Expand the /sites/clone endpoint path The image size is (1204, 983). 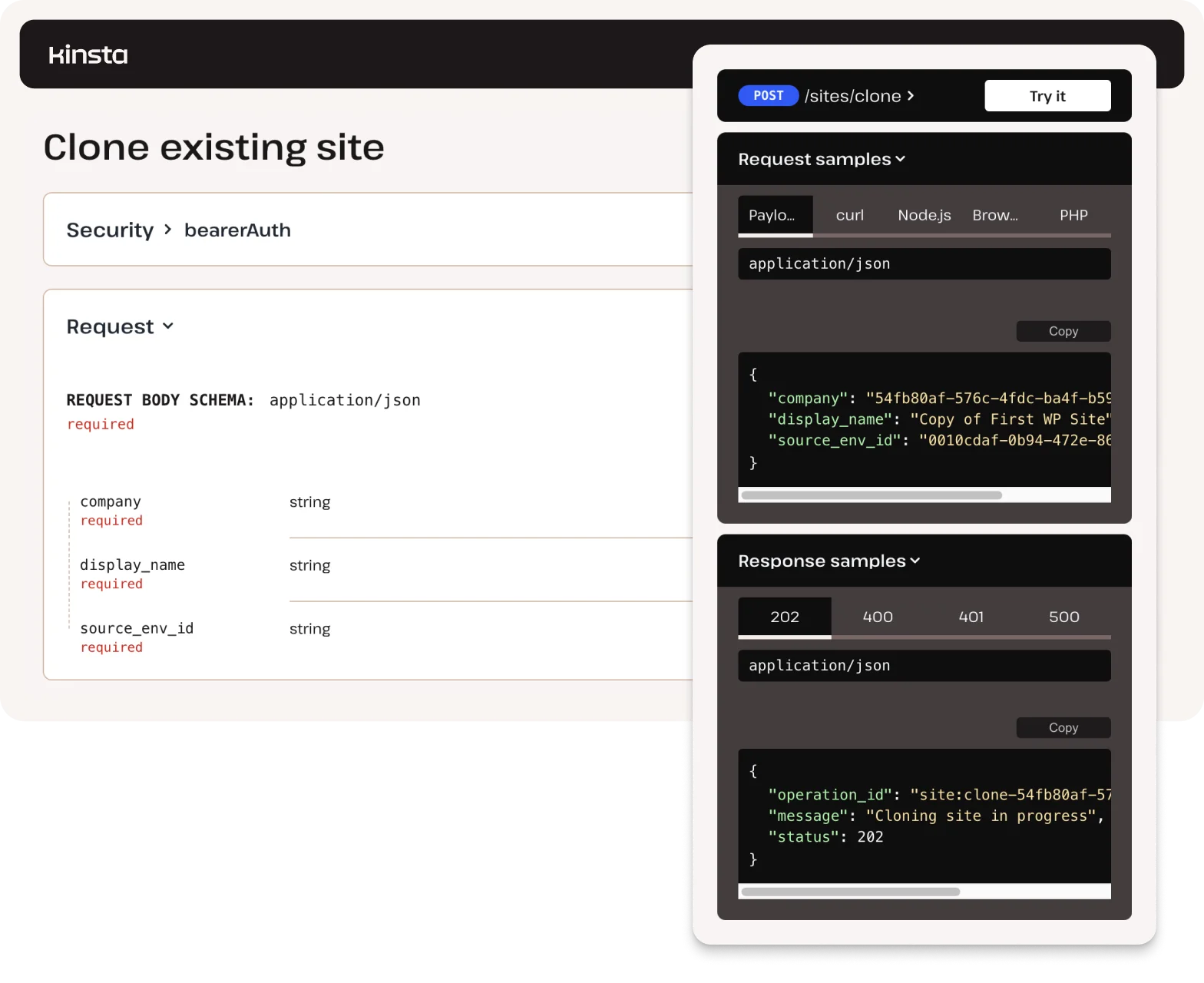[859, 96]
